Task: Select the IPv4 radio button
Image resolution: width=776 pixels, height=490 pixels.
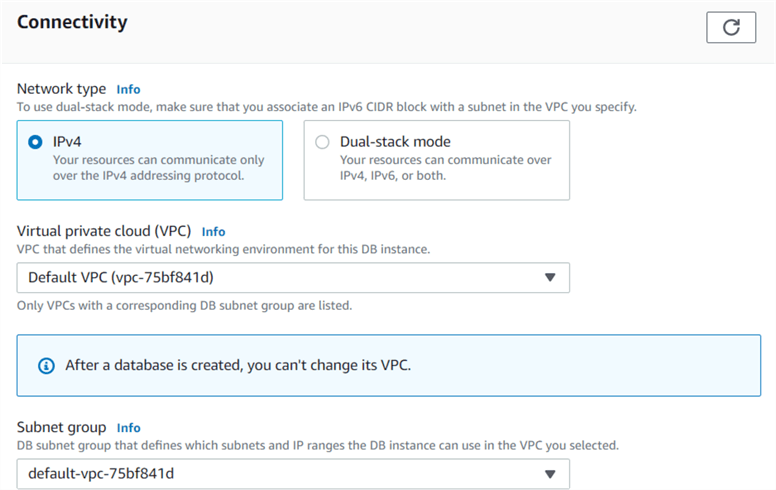Action: [x=36, y=142]
